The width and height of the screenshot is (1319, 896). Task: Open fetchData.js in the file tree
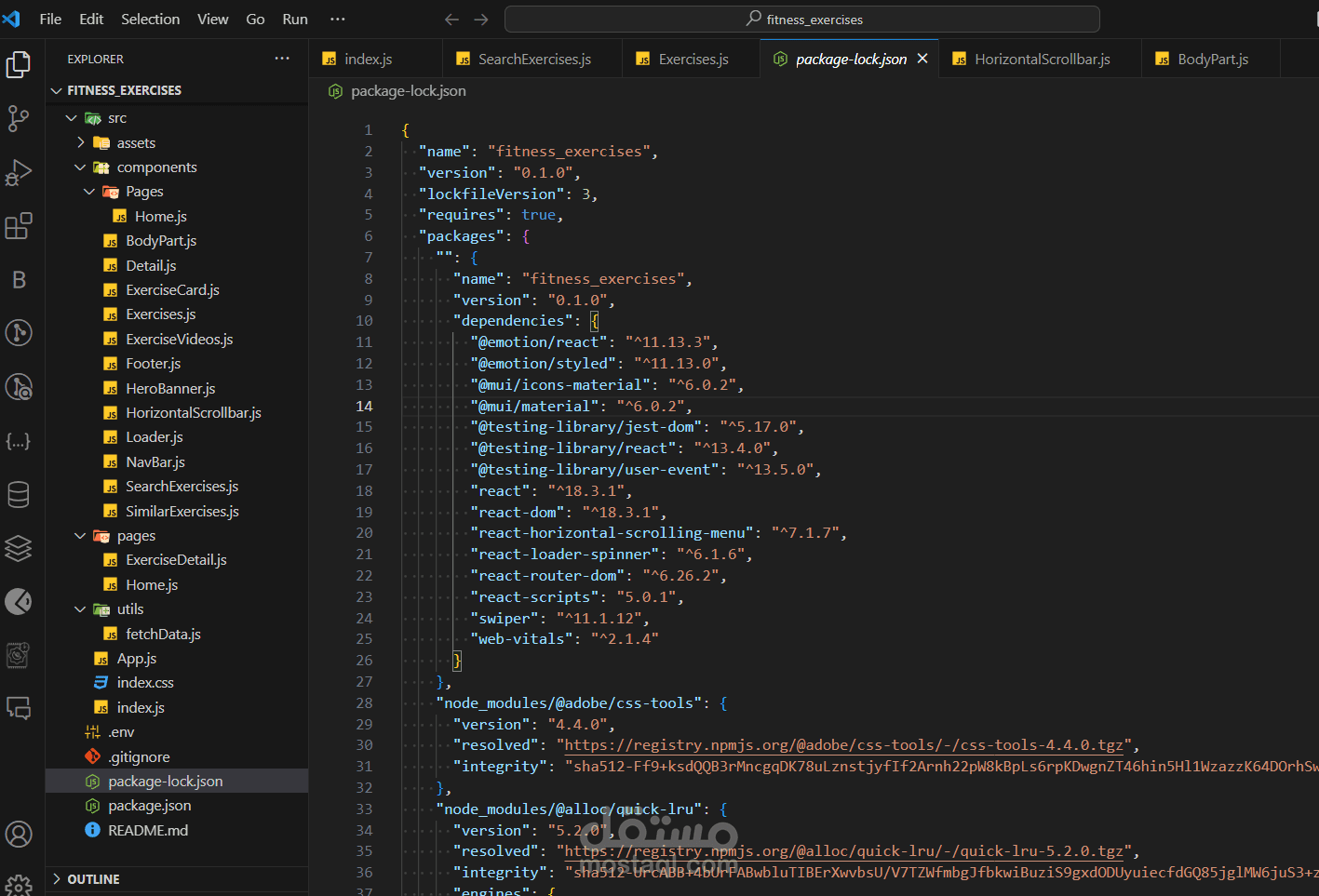(x=163, y=635)
